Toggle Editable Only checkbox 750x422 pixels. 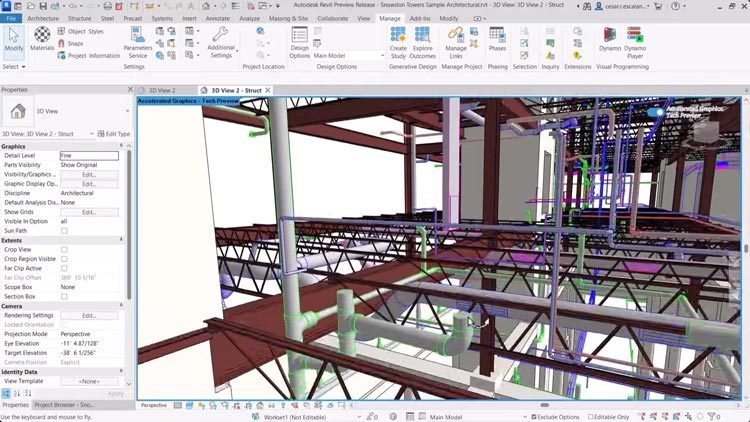coord(590,417)
